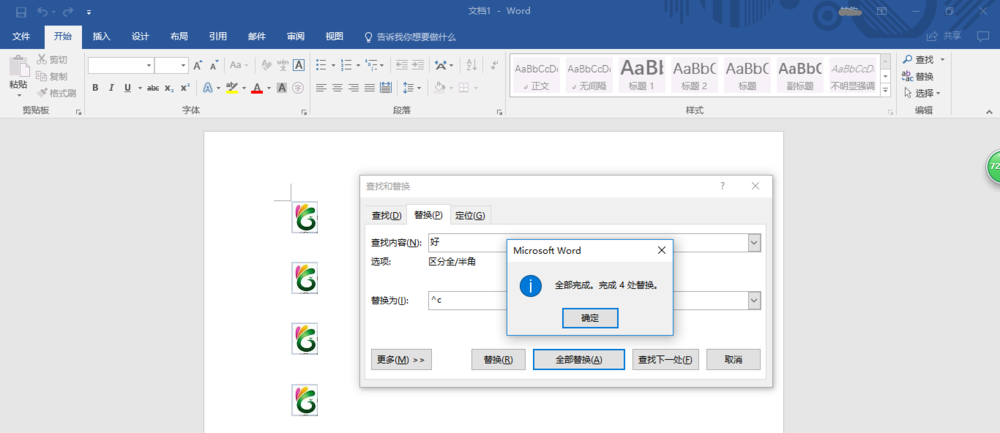The height and width of the screenshot is (433, 1000).
Task: Select the 无间隔 style thumbnail
Action: (589, 75)
